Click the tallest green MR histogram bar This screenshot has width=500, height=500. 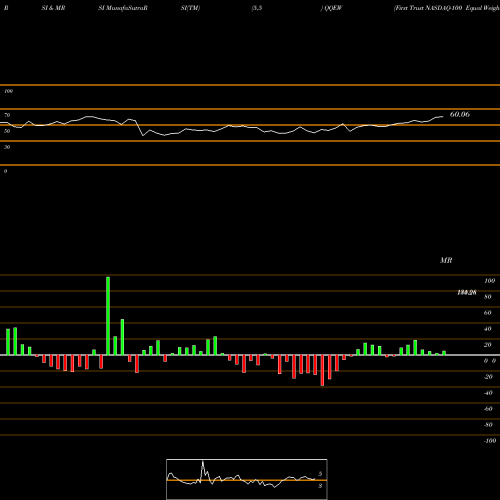(108, 316)
